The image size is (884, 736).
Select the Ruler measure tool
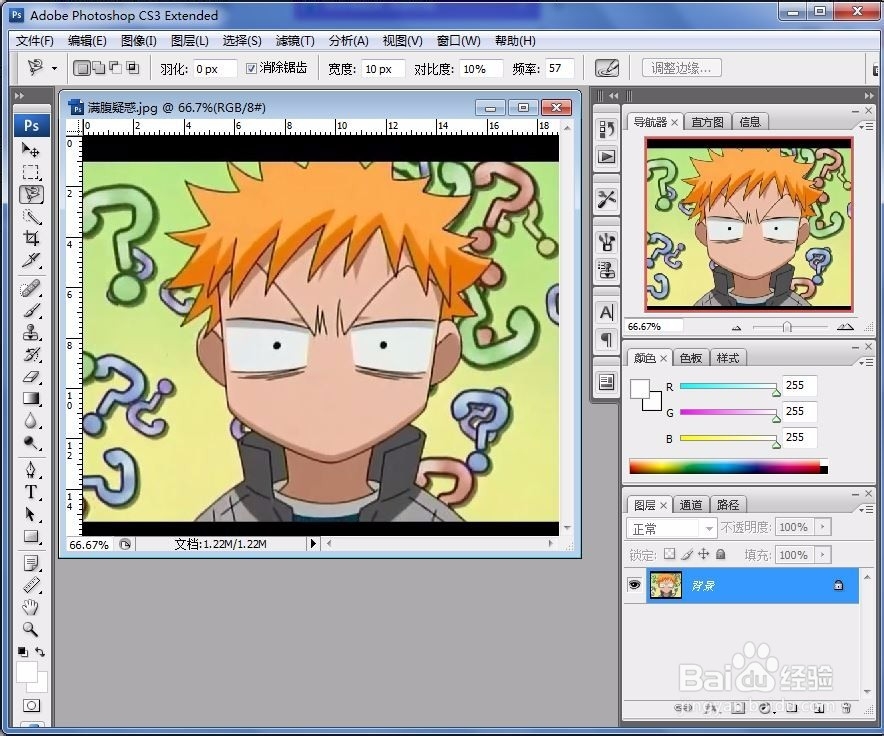click(x=31, y=585)
